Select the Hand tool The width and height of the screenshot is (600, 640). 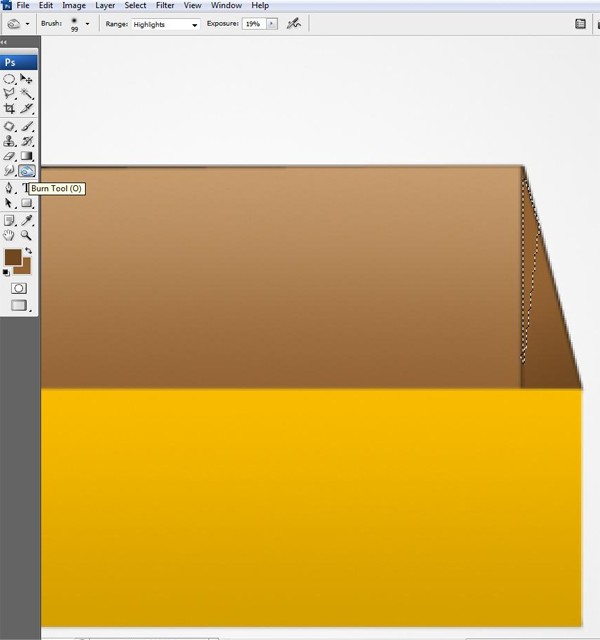coord(9,236)
